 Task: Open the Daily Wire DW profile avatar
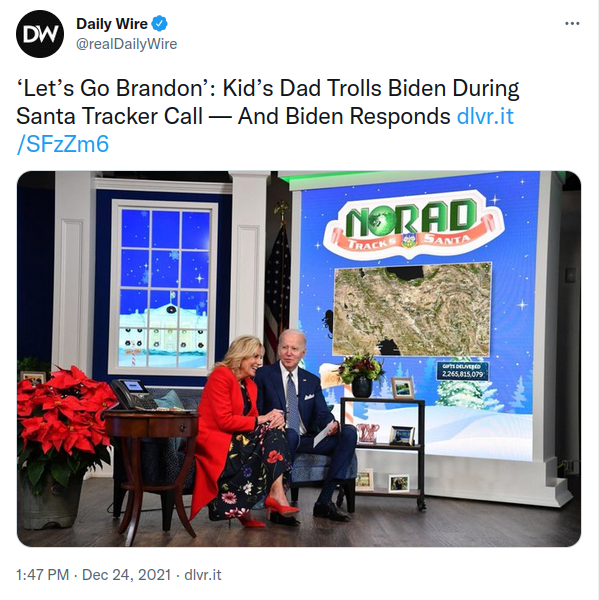click(x=40, y=34)
